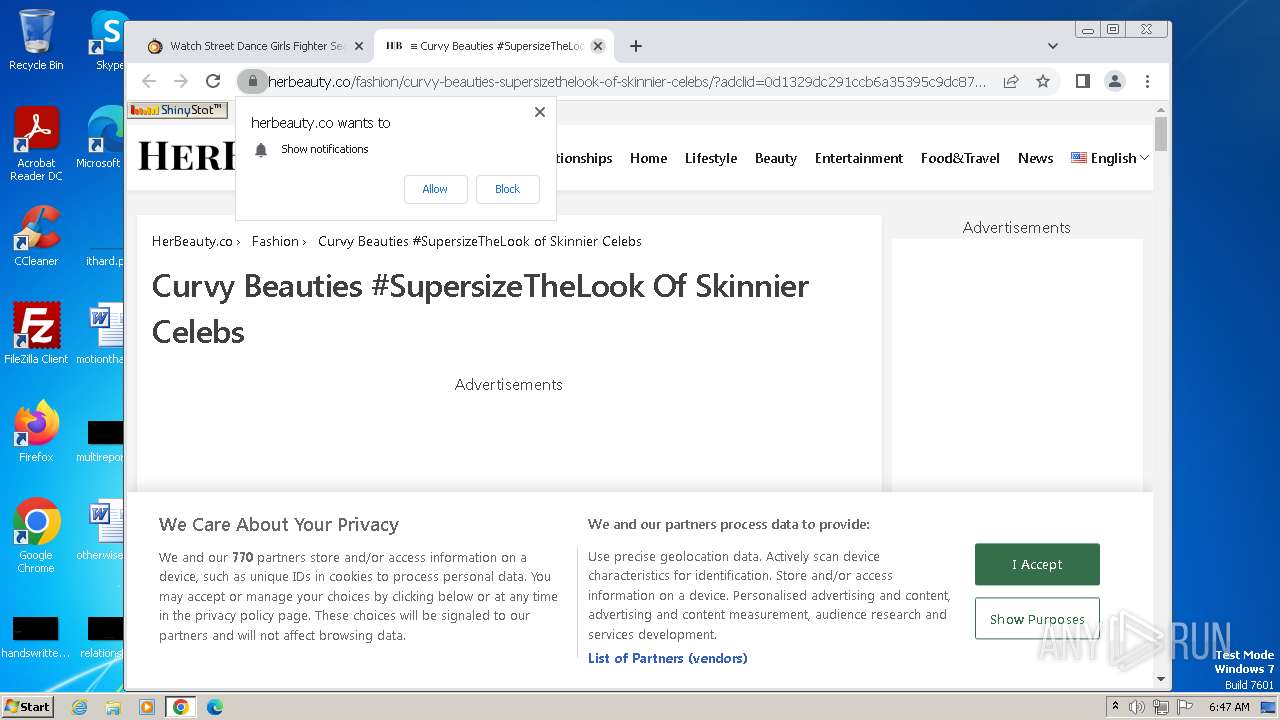The image size is (1280, 720).
Task: Block herbeauty.co notifications
Action: (507, 189)
